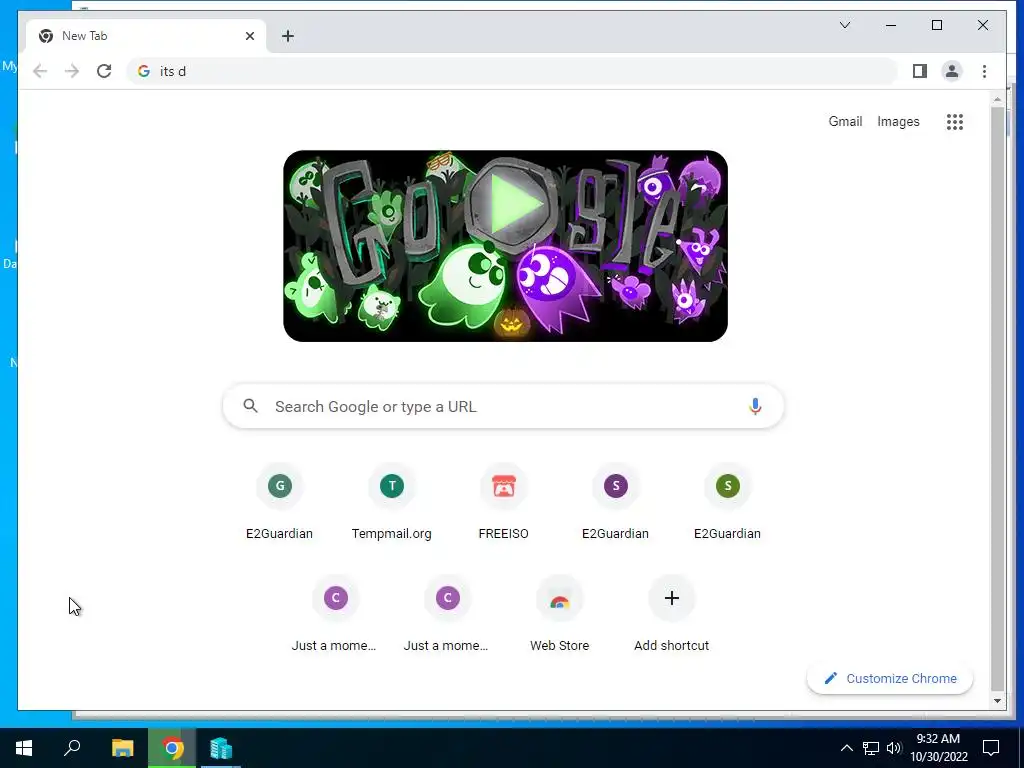This screenshot has height=768, width=1024.
Task: Open the volume tray icon
Action: (893, 748)
